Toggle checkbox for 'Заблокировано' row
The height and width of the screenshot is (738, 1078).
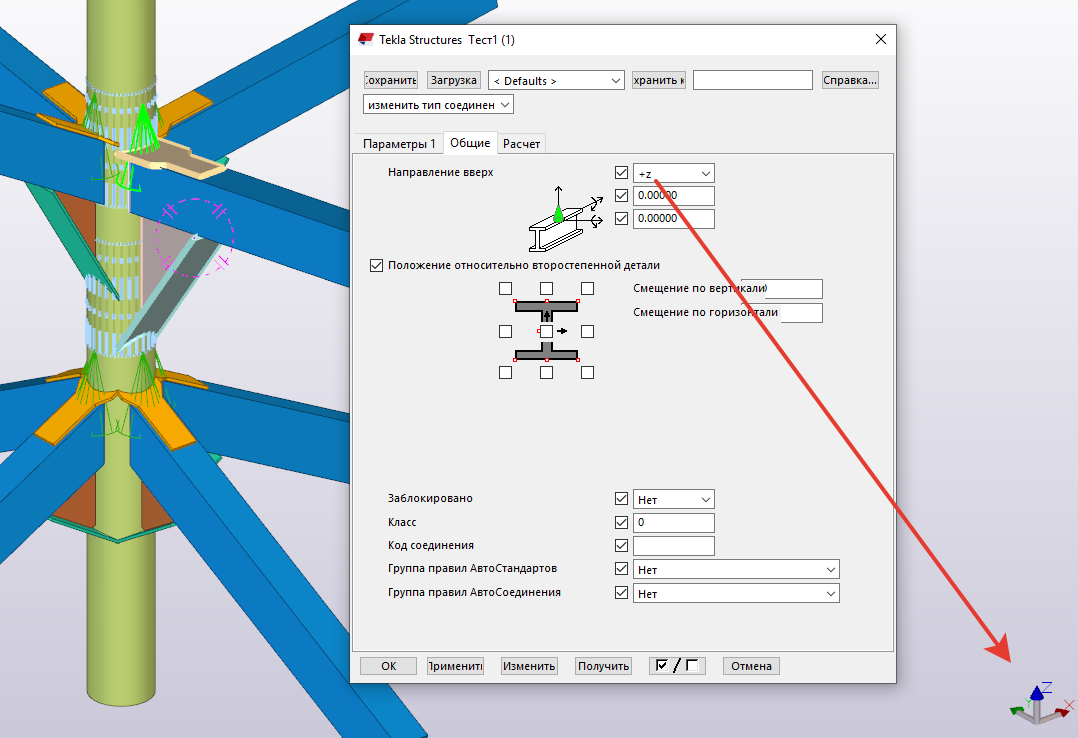click(x=622, y=499)
